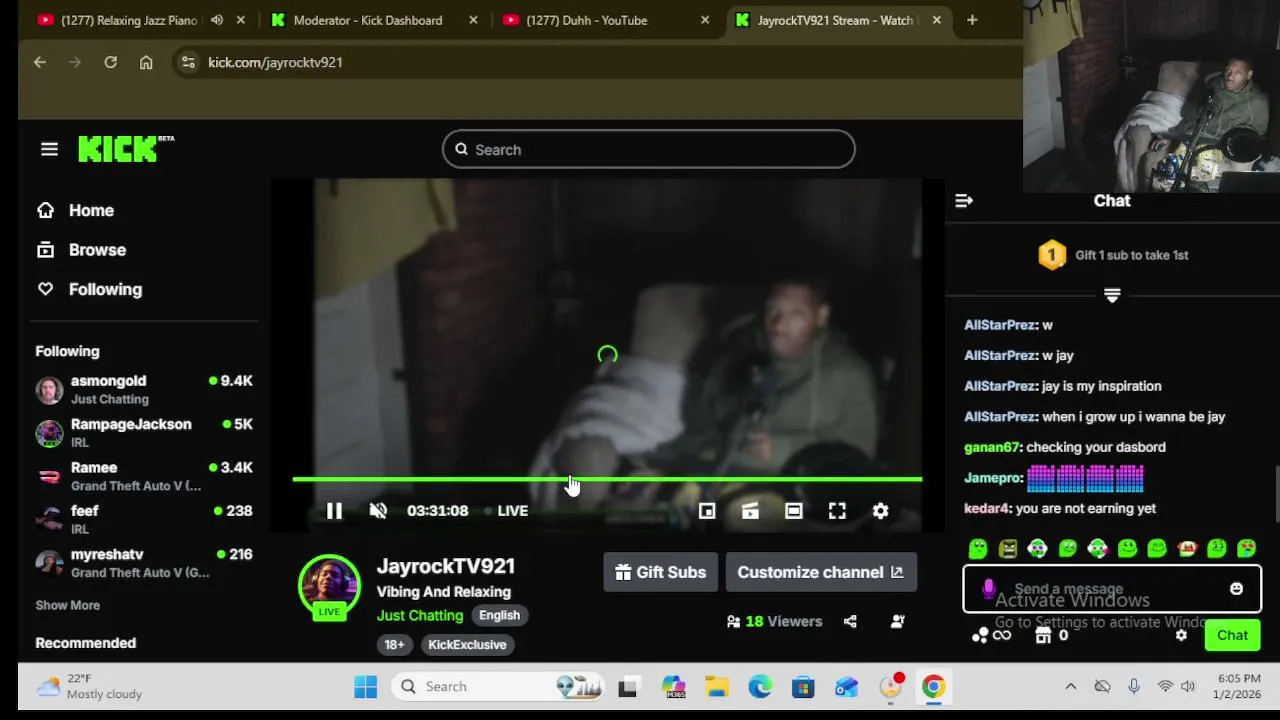Viewport: 1280px width, 720px height.
Task: Open Ramee's channel from Following list
Action: (144, 476)
